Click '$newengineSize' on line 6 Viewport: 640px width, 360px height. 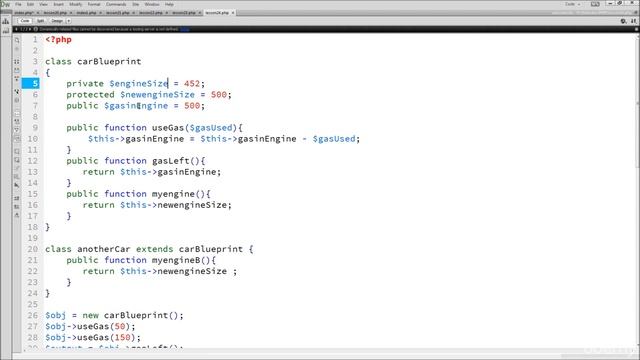coord(158,95)
